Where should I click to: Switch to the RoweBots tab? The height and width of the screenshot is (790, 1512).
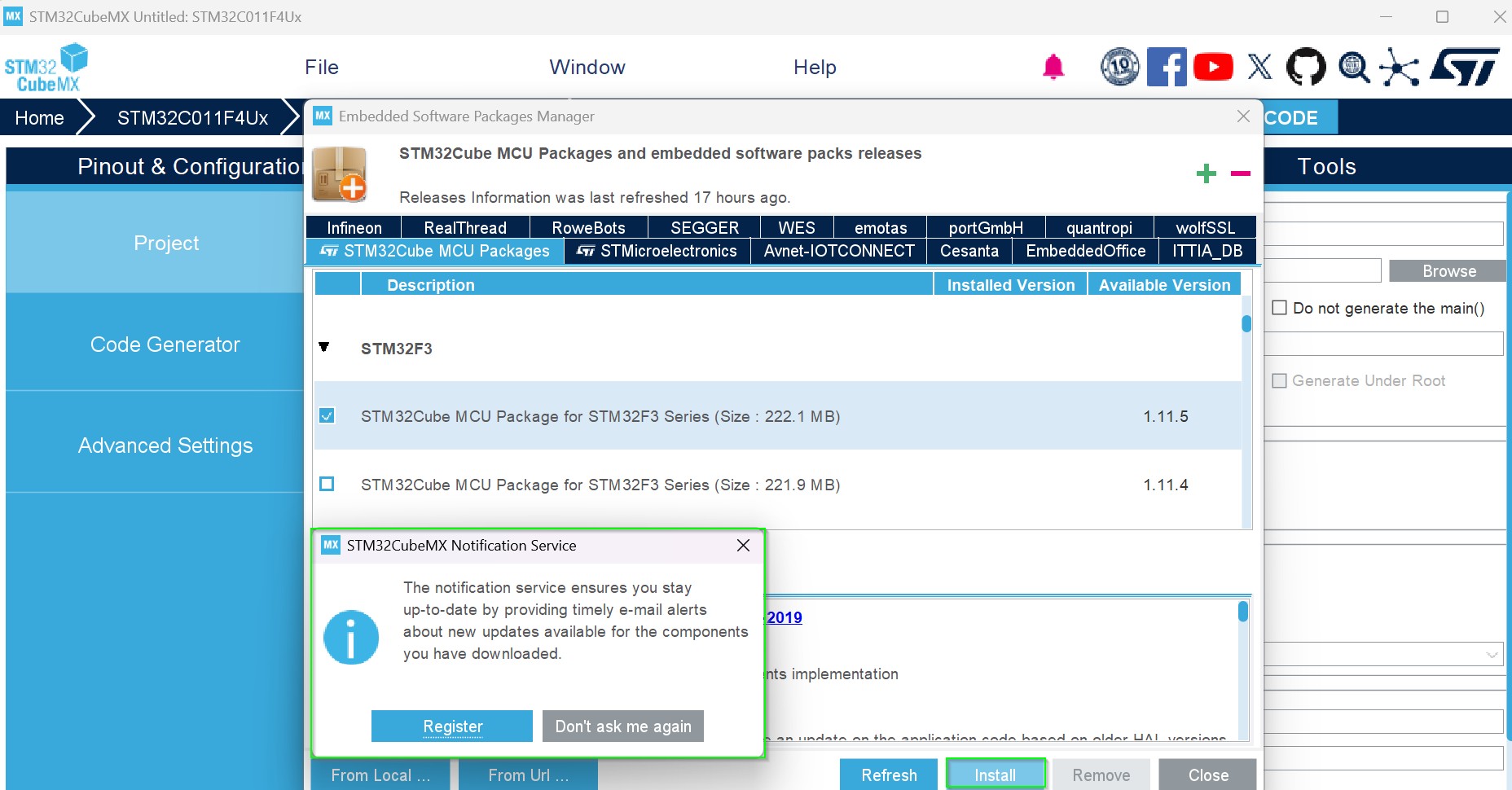[589, 227]
